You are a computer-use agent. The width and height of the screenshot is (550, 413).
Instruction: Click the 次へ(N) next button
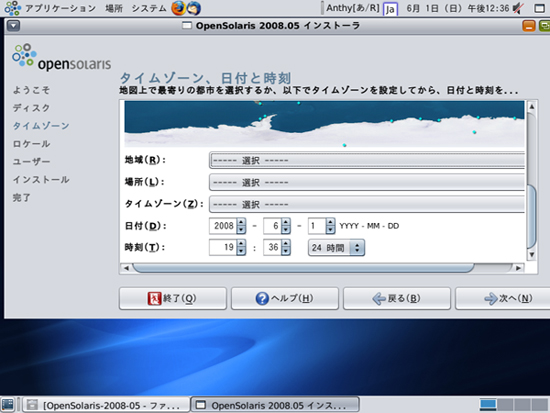pyautogui.click(x=503, y=299)
